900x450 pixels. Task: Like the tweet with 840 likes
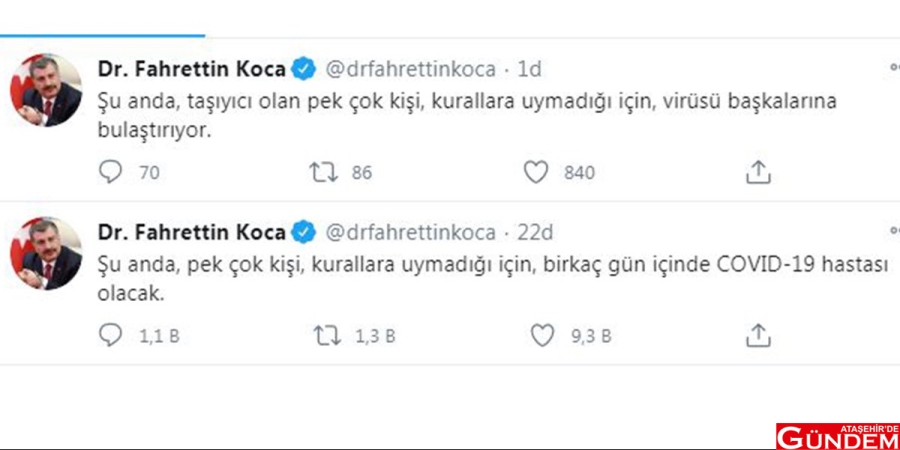(537, 172)
